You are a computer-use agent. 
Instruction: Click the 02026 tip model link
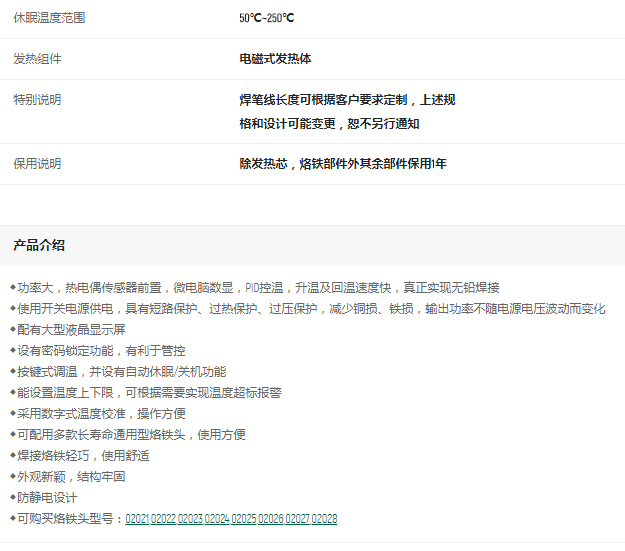[x=271, y=519]
